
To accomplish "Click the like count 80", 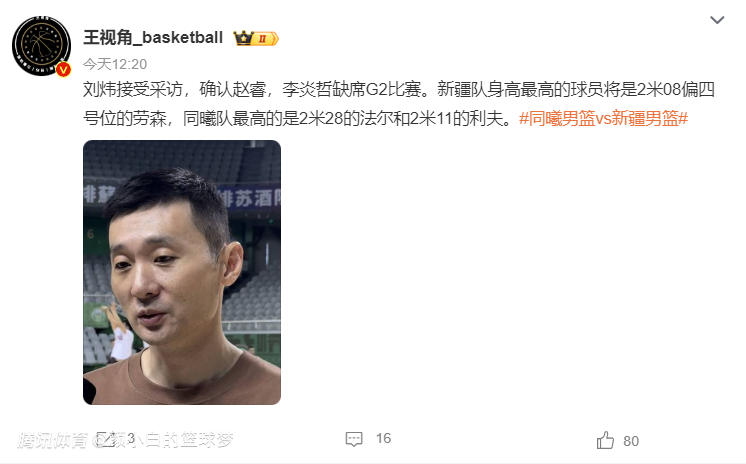I will pyautogui.click(x=631, y=441).
